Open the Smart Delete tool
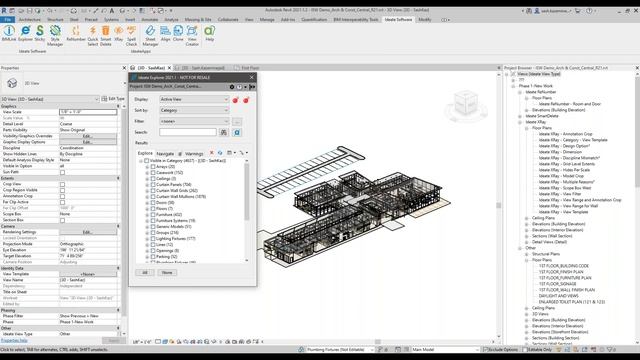Viewport: 640px width, 360px height. click(x=106, y=36)
